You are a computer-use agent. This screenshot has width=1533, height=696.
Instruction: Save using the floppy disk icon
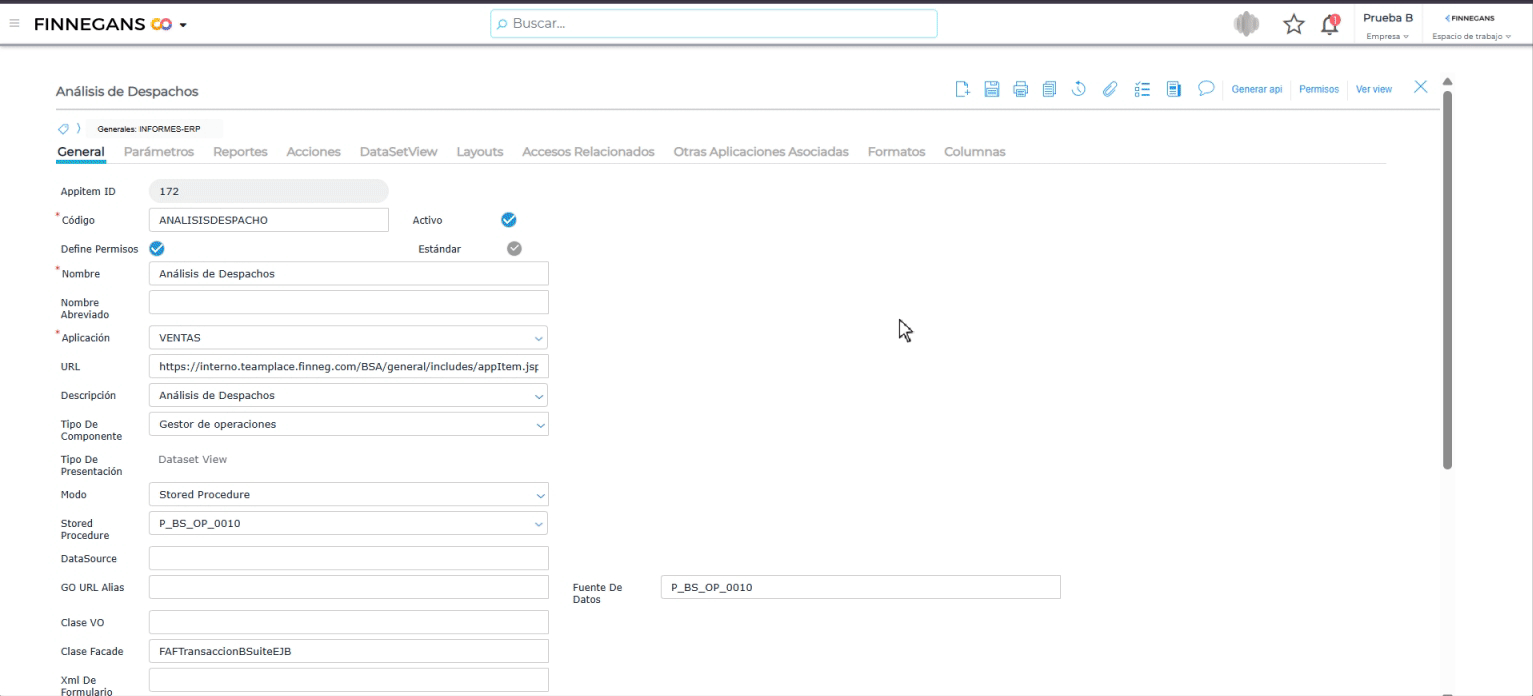click(x=992, y=89)
